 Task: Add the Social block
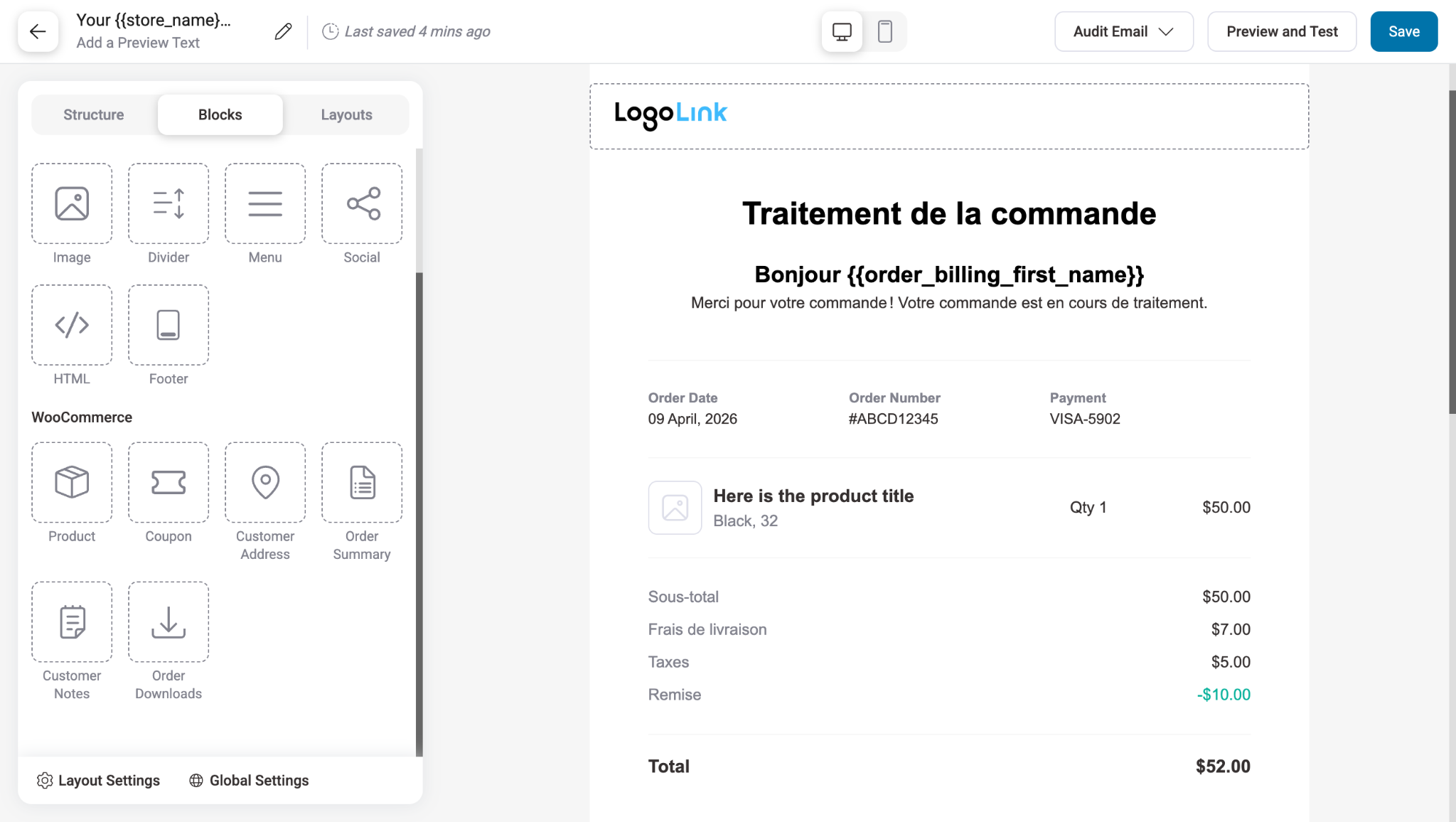(x=361, y=203)
